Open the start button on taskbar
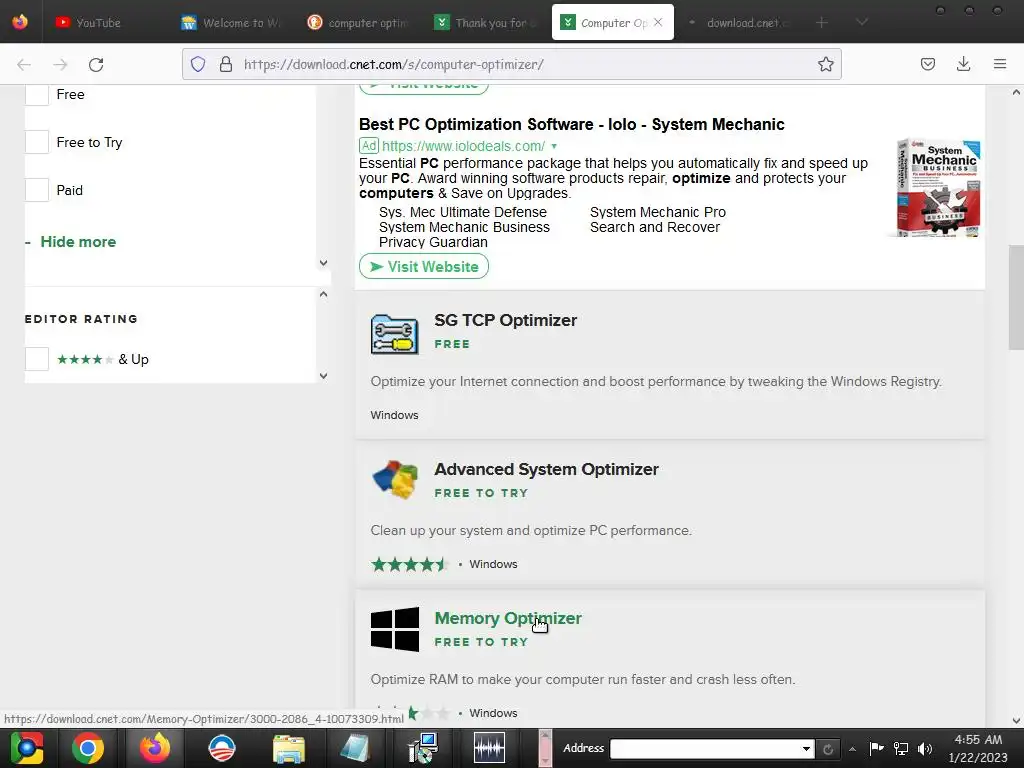1024x768 pixels. click(26, 748)
